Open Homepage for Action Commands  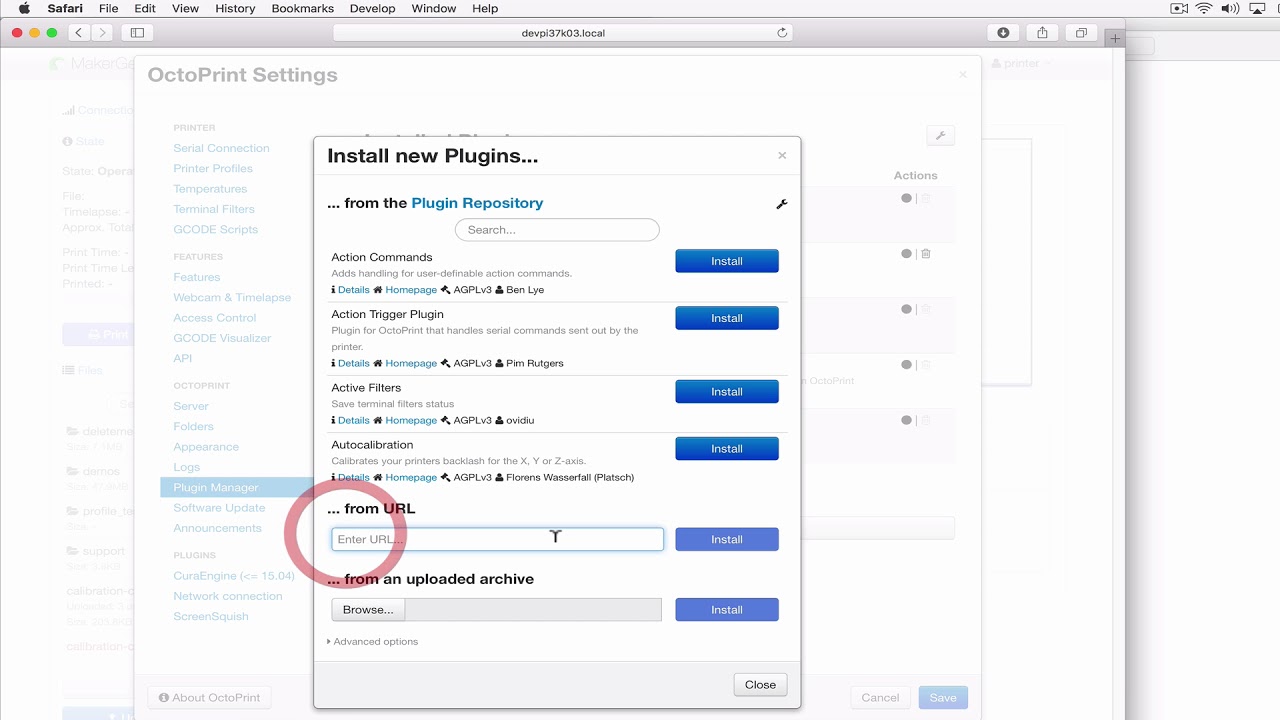[411, 290]
